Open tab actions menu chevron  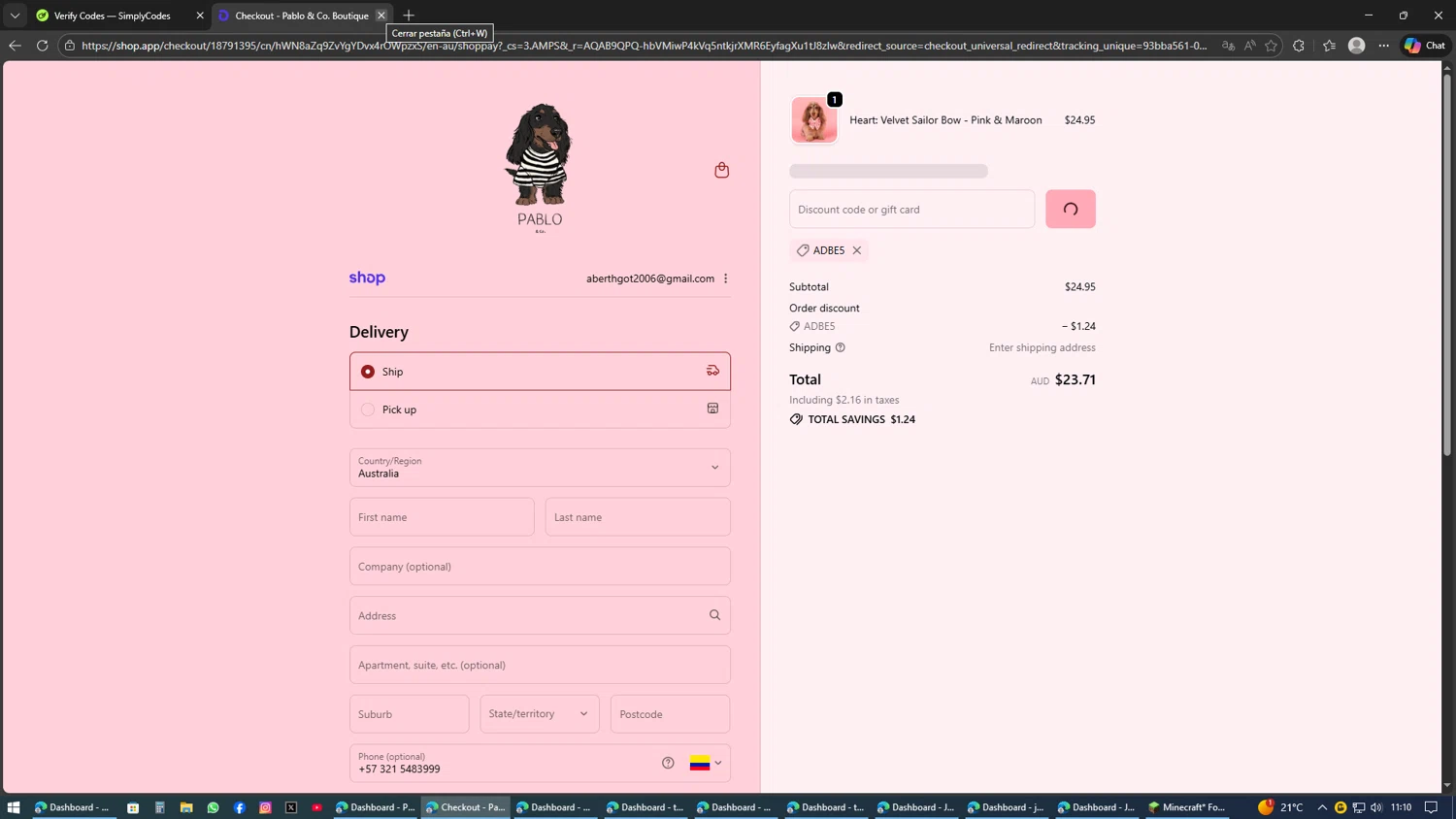click(15, 16)
